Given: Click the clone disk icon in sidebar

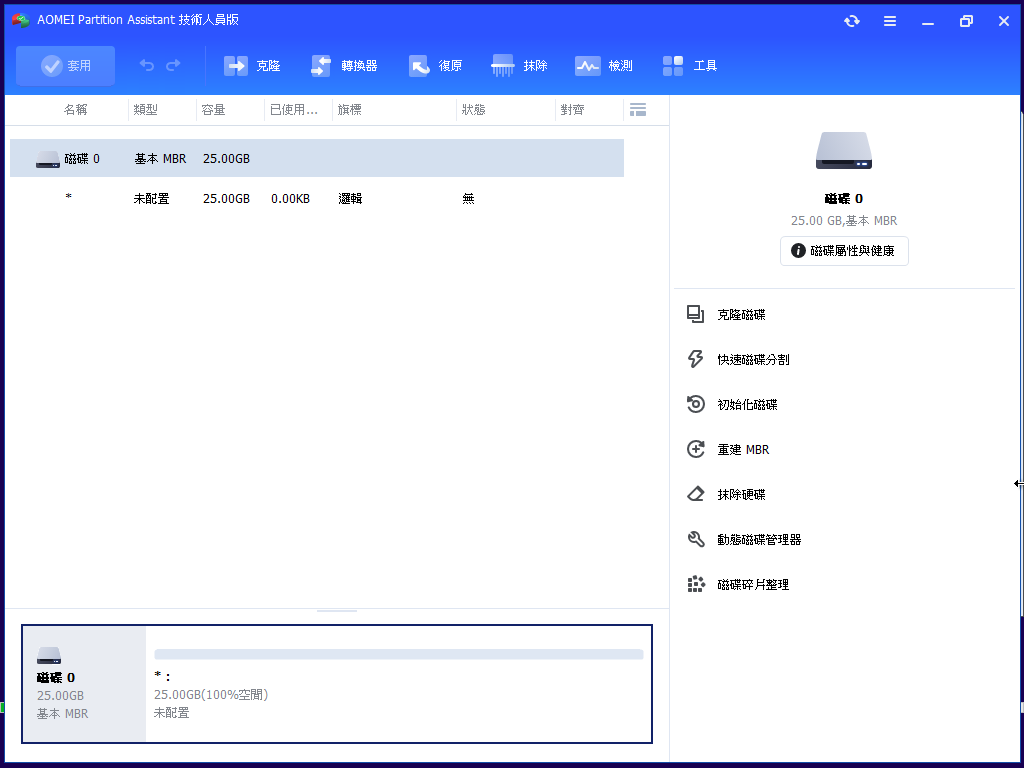Looking at the screenshot, I should 696,314.
